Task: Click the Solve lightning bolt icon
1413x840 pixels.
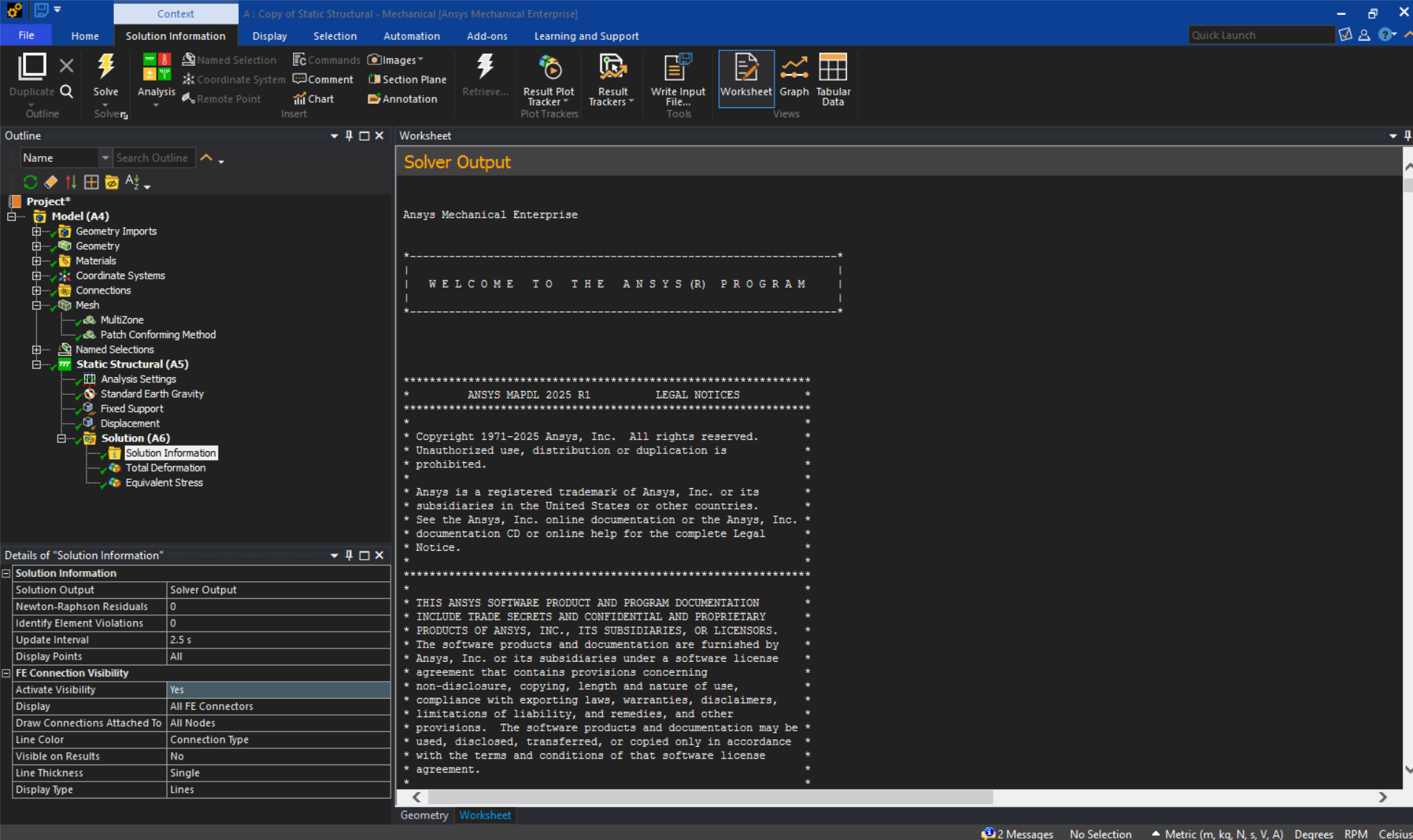Action: pos(106,68)
